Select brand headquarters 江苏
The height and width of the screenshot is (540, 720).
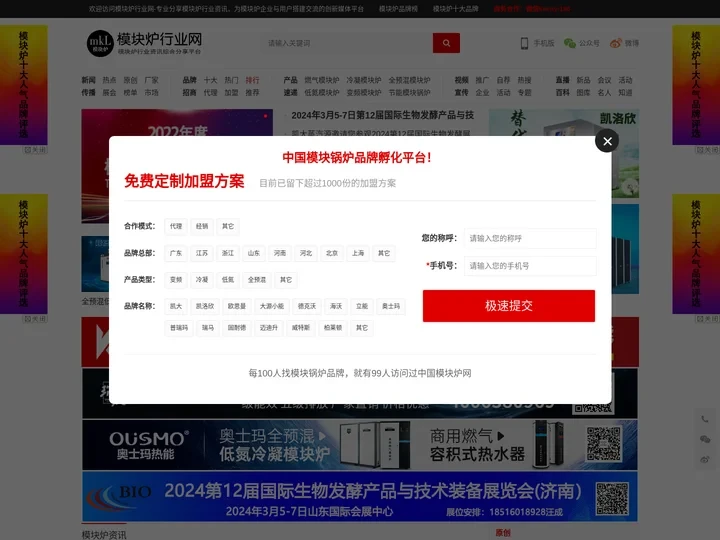(202, 253)
